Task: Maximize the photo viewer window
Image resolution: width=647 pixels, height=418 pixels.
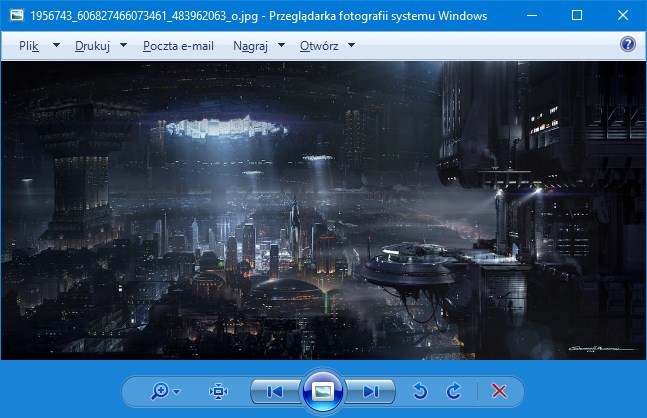Action: (x=577, y=16)
